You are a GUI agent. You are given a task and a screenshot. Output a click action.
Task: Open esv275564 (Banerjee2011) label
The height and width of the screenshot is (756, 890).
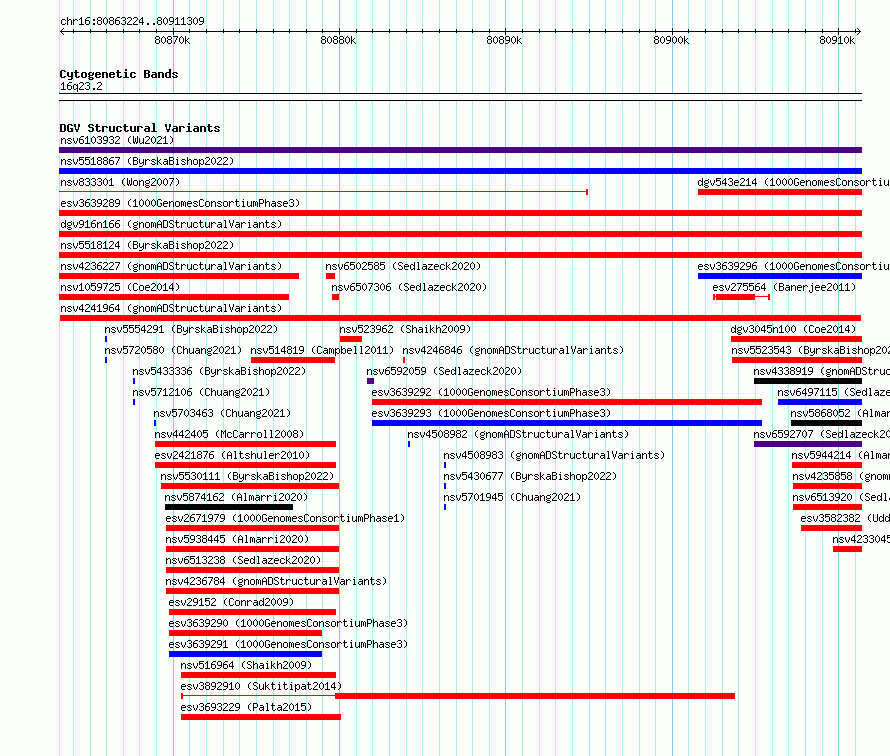(784, 287)
